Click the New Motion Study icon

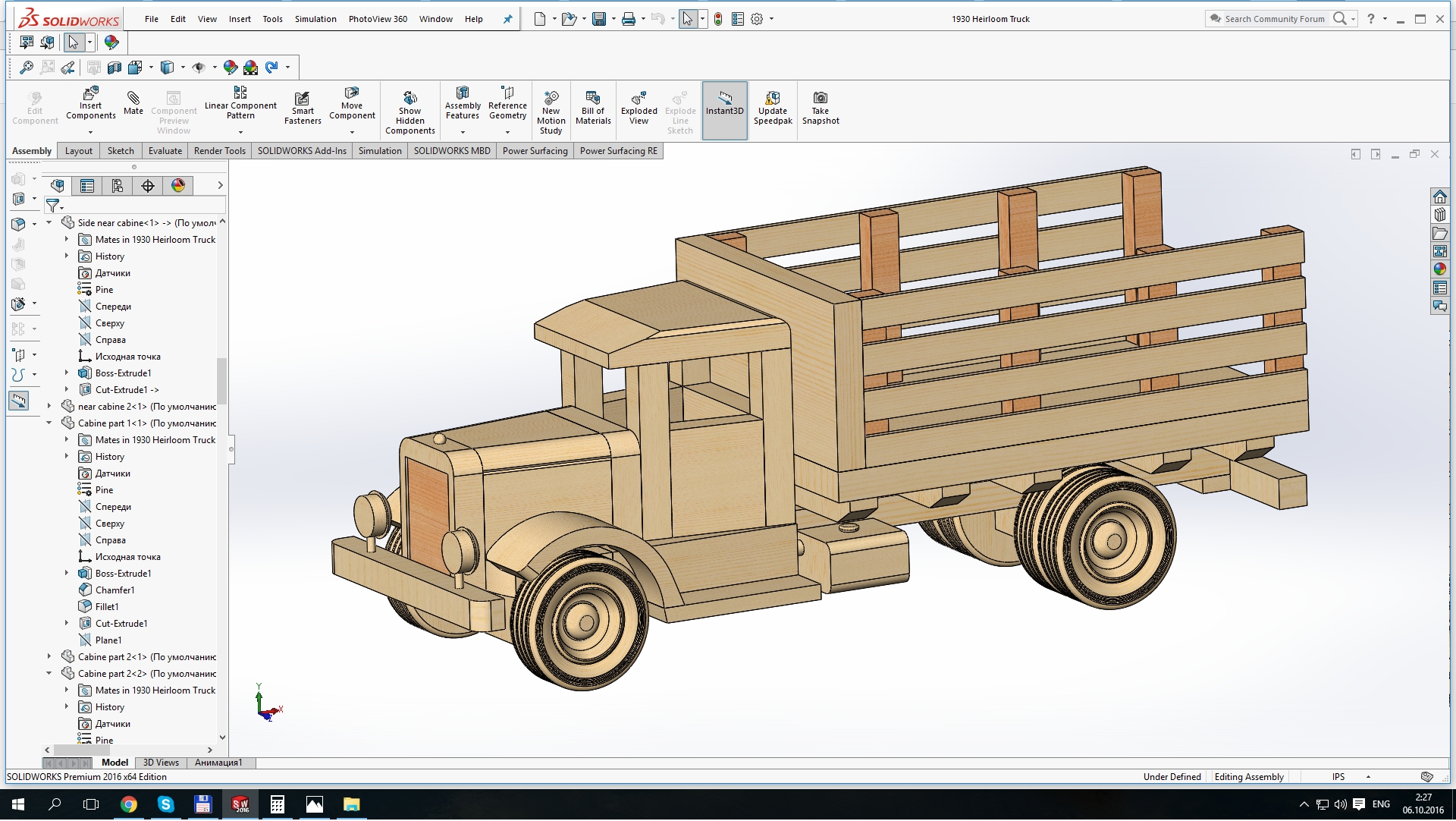(551, 99)
